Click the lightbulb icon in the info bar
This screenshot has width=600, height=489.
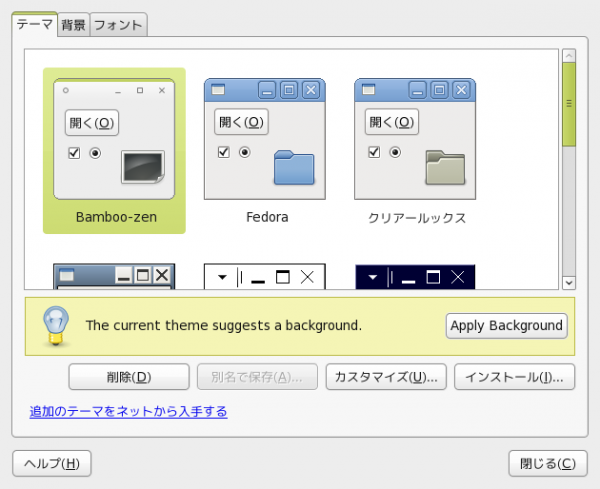coord(56,326)
